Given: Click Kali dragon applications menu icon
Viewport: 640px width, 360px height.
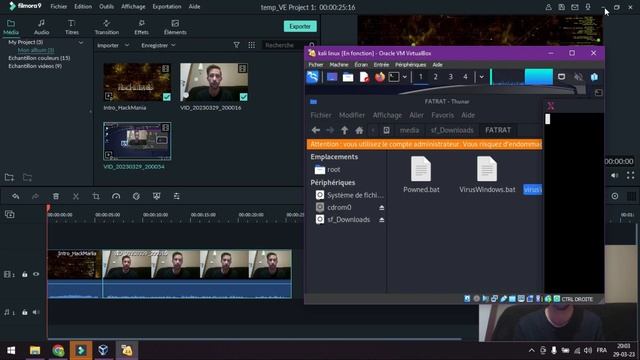Looking at the screenshot, I should tap(312, 77).
